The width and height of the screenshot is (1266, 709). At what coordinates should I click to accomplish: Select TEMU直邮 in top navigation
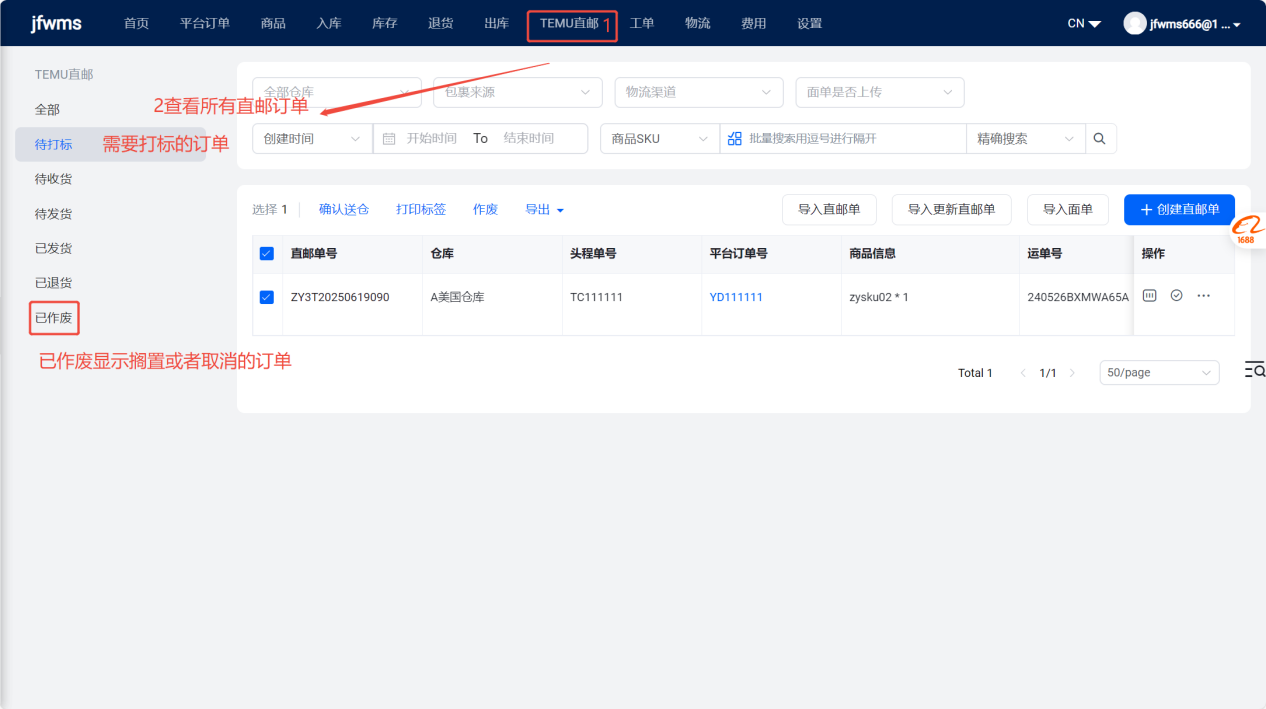click(x=569, y=23)
